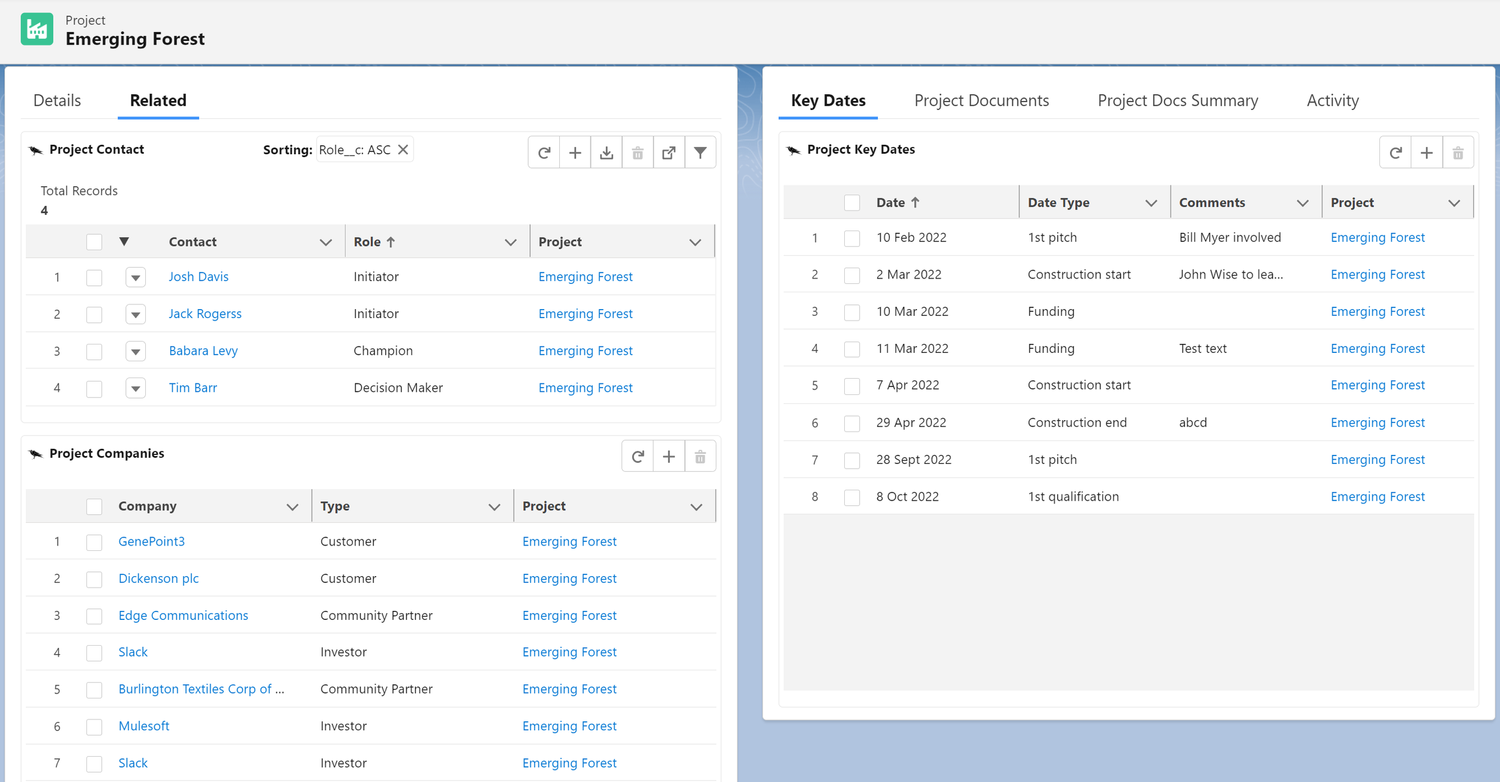Open row actions menu for Josh Davis
Viewport: 1500px width, 782px height.
click(x=136, y=277)
